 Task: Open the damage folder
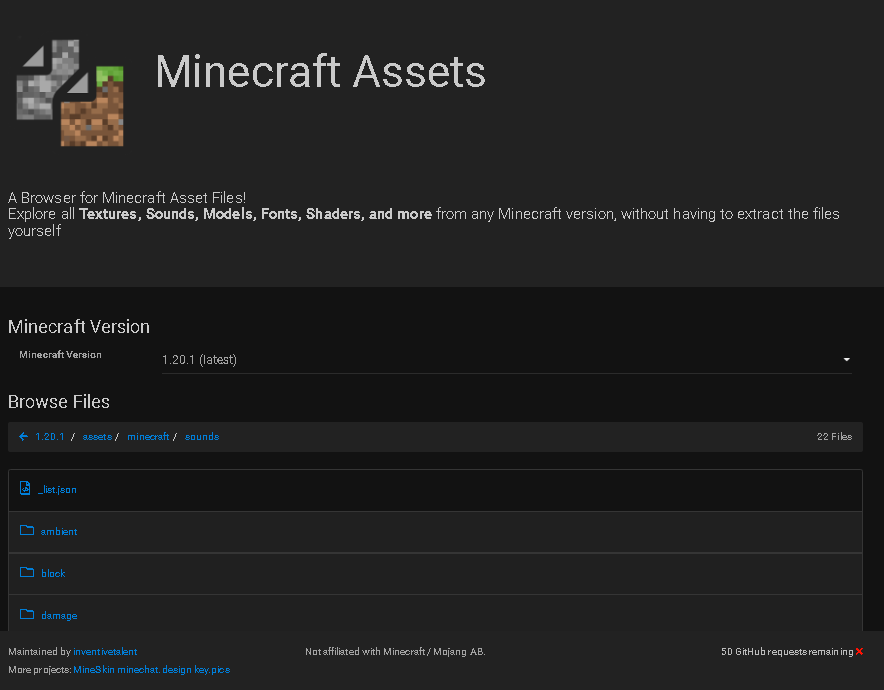tap(59, 616)
